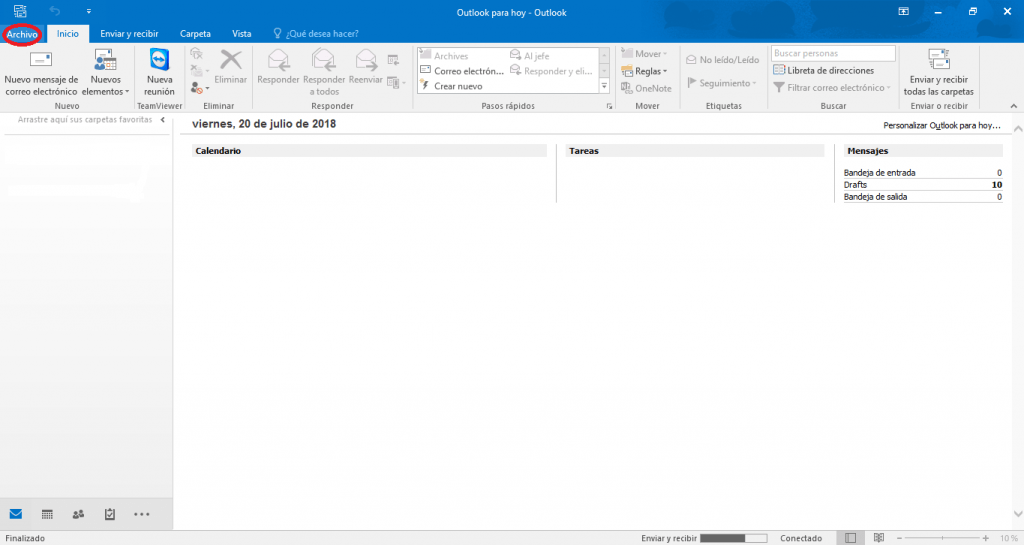
Task: Click the zoom in plus button
Action: [x=985, y=538]
